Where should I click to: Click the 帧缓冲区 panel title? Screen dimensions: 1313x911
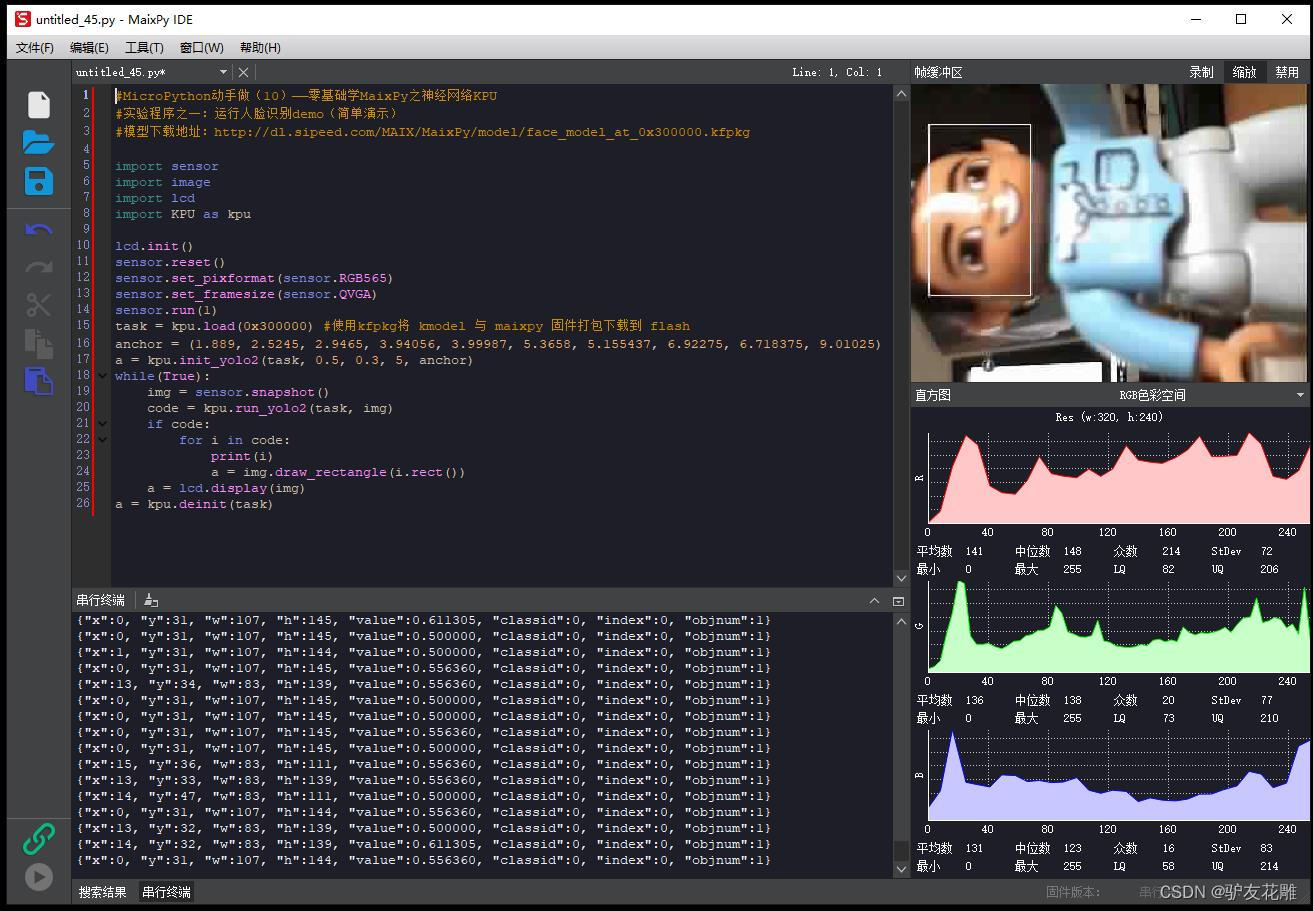click(x=938, y=72)
